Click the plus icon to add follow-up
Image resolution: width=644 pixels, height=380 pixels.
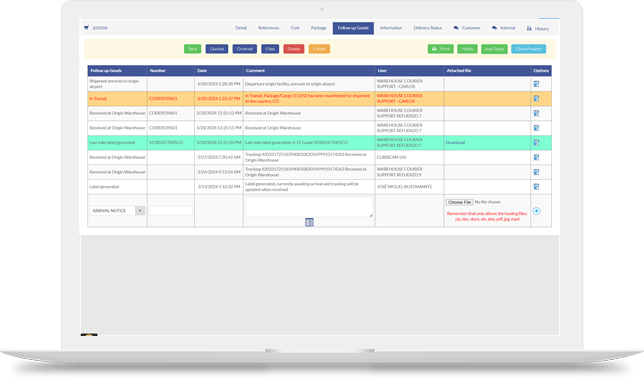pos(536,211)
